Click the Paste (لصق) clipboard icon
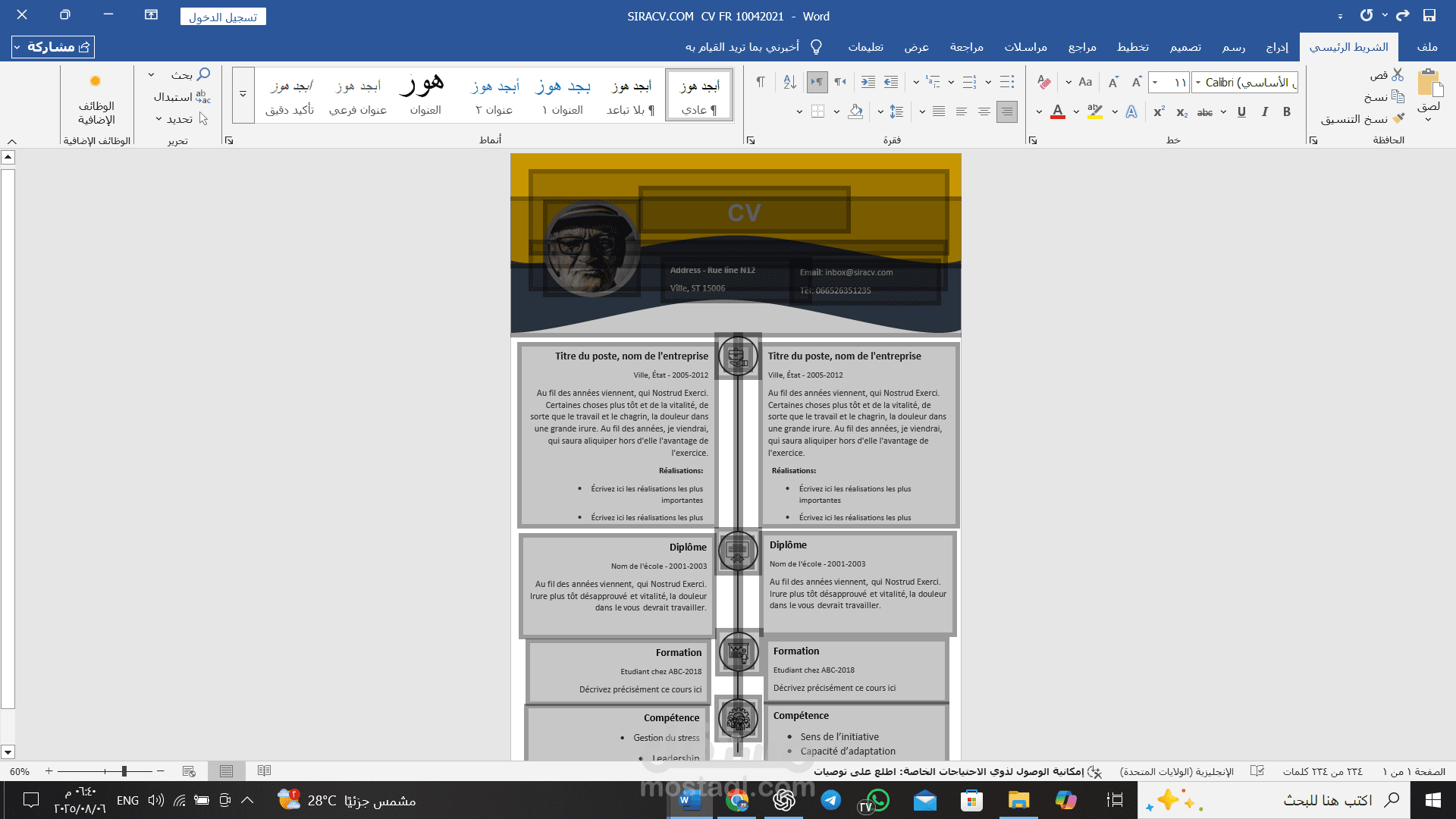Viewport: 1456px width, 819px height. 1429,82
